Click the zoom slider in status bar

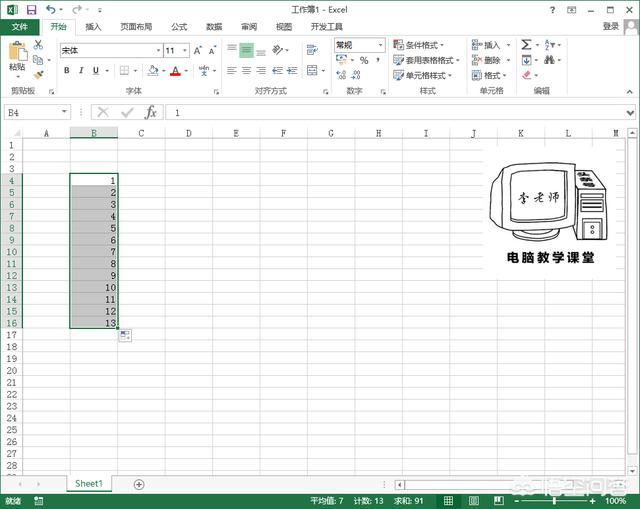(x=555, y=500)
